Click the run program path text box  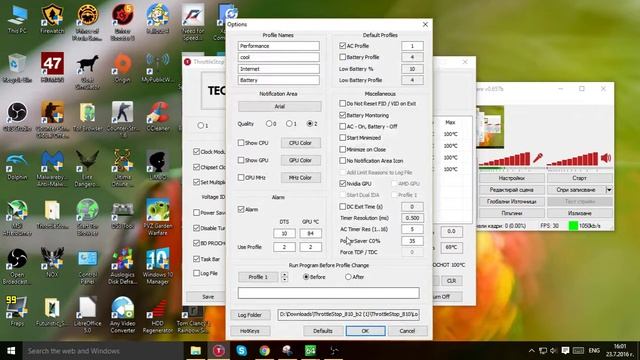pos(329,293)
